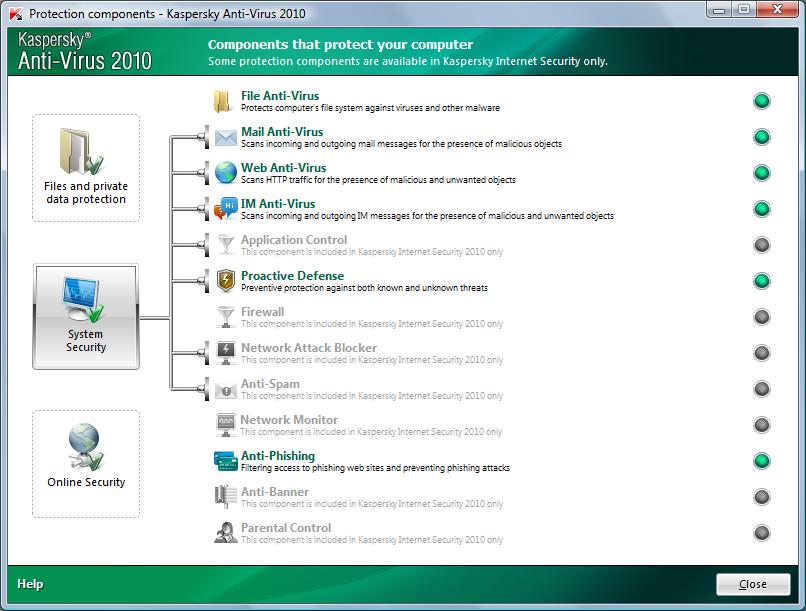Viewport: 806px width, 611px height.
Task: Click the Mail Anti-Virus envelope icon
Action: pos(225,138)
